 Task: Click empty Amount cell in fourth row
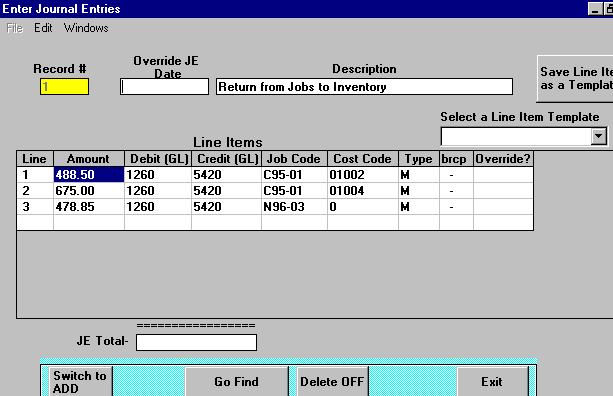pyautogui.click(x=89, y=222)
